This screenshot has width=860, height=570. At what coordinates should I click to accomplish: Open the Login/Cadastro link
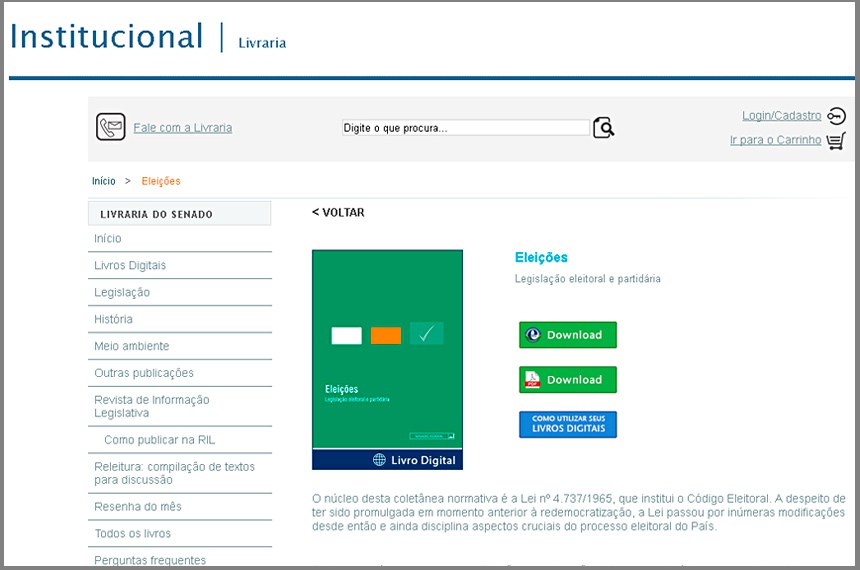[x=781, y=116]
